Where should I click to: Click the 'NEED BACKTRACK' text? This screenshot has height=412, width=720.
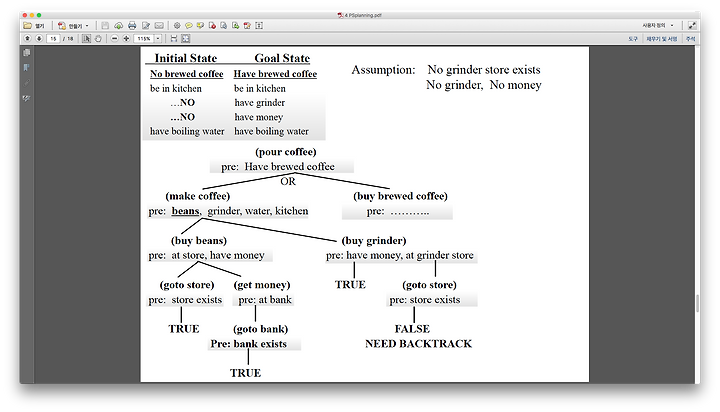tap(418, 344)
